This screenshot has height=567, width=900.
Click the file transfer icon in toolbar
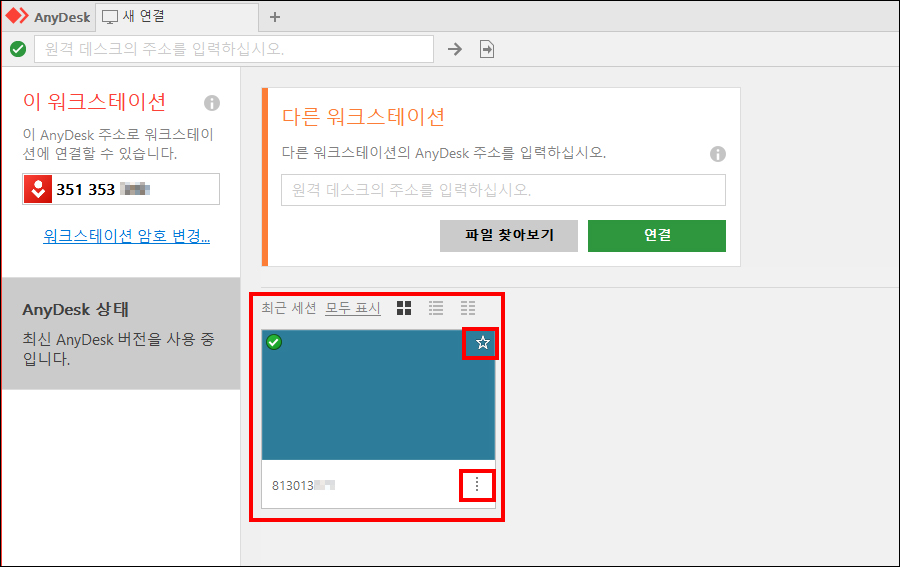coord(487,49)
